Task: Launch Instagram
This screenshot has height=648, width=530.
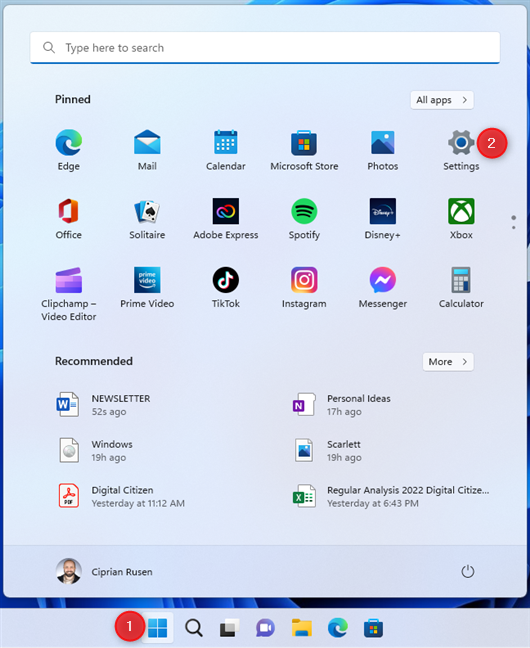Action: 304,287
